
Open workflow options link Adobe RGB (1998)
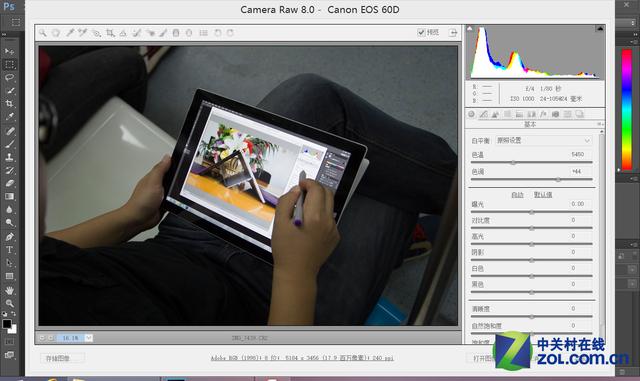tap(302, 358)
